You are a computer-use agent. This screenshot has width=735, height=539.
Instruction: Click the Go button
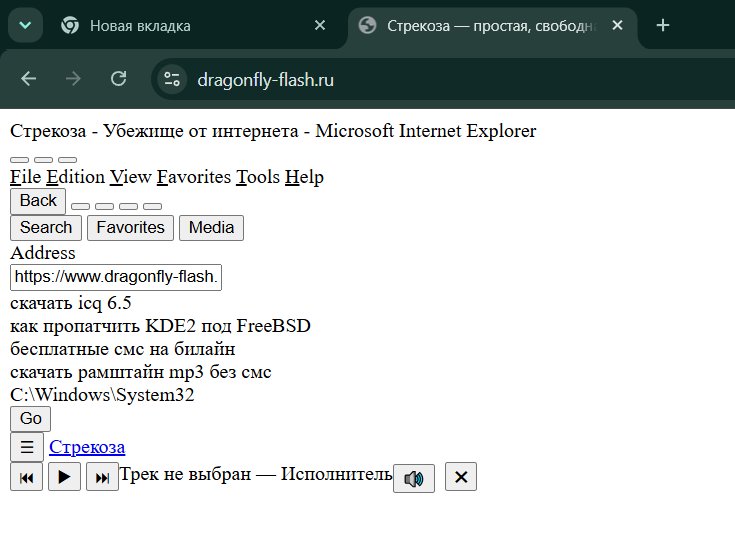pyautogui.click(x=30, y=419)
